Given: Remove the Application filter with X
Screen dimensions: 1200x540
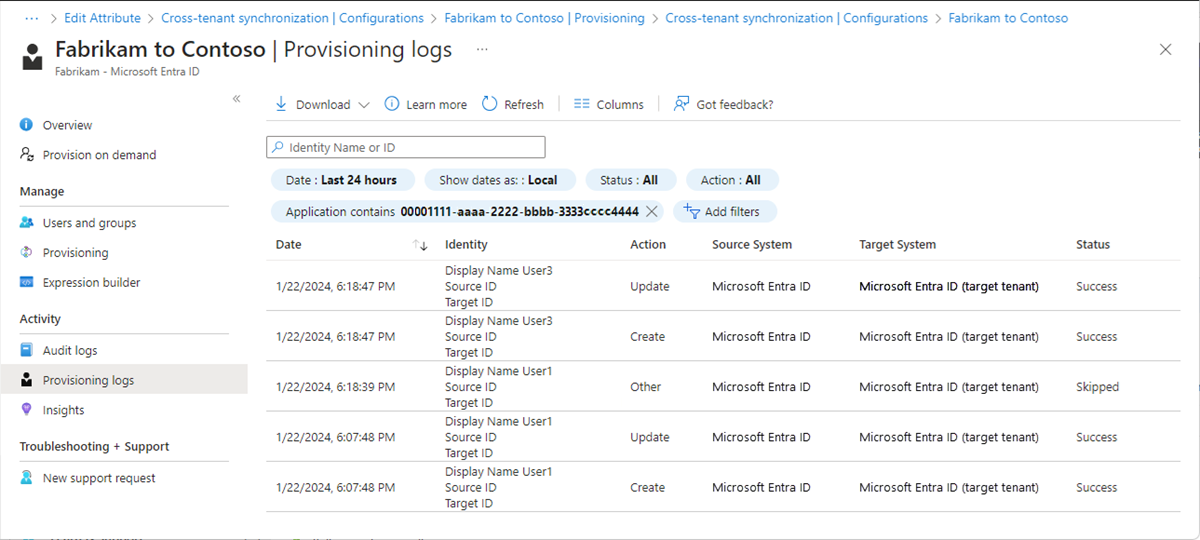Looking at the screenshot, I should (x=652, y=212).
